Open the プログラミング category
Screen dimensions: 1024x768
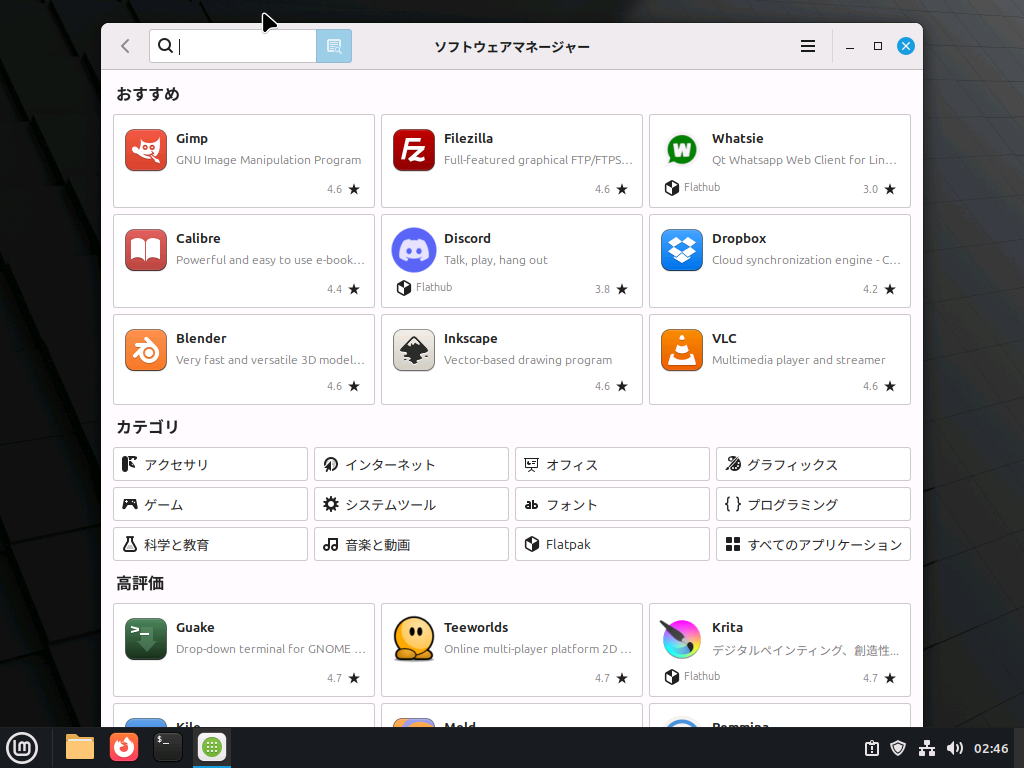coord(813,505)
